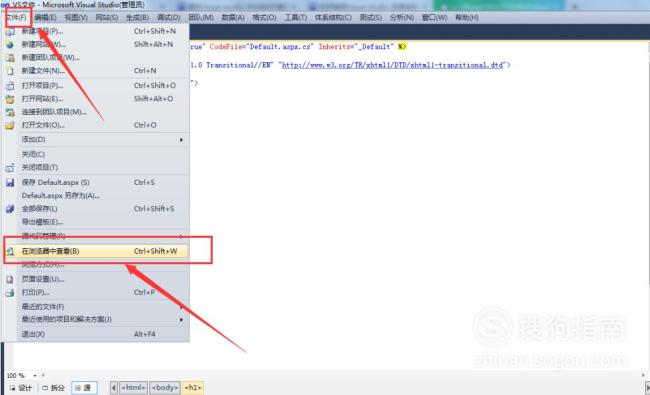Image resolution: width=650 pixels, height=395 pixels.
Task: Open the 窗口(W) menu
Action: (x=435, y=17)
